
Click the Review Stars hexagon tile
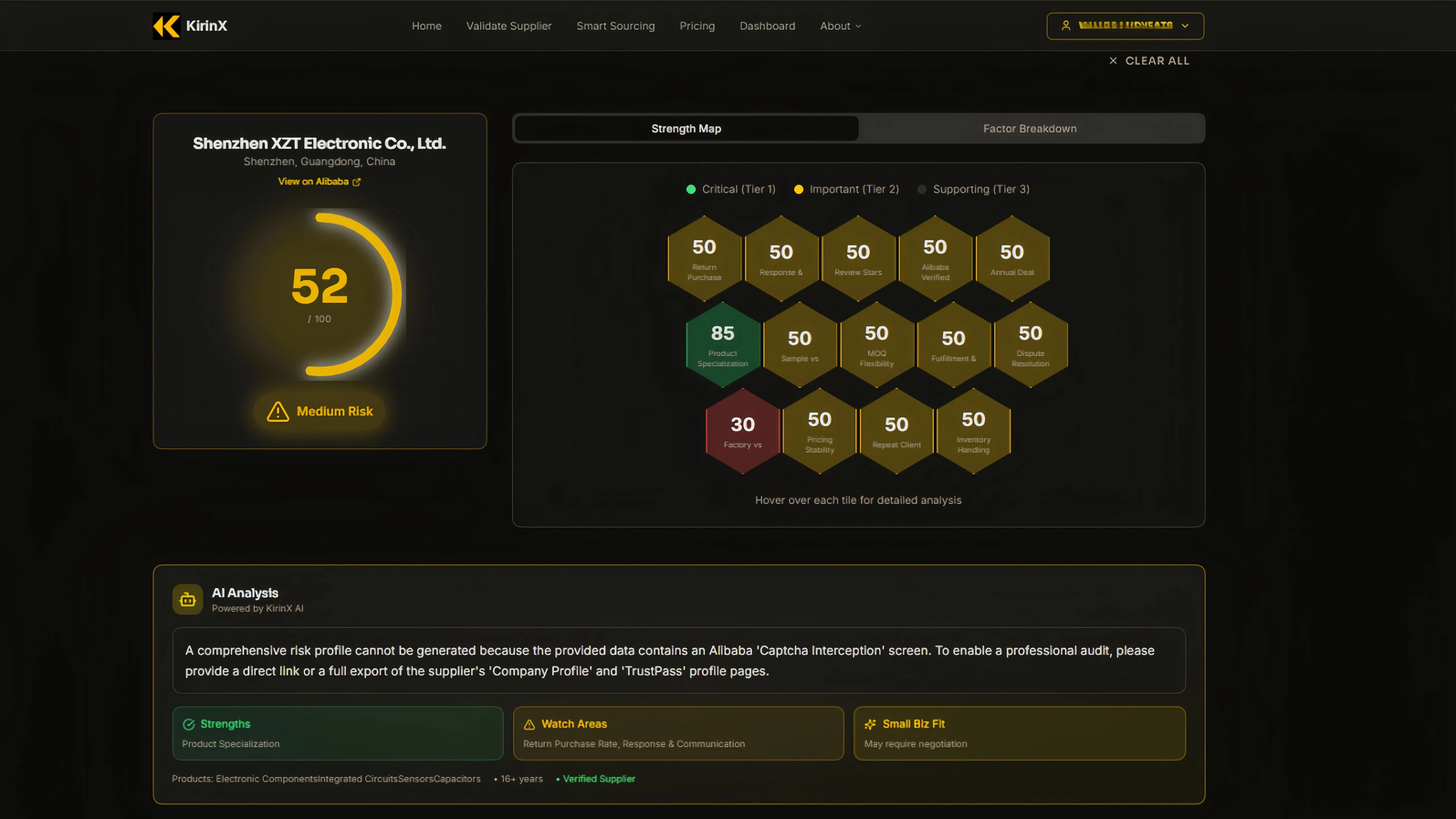[858, 258]
